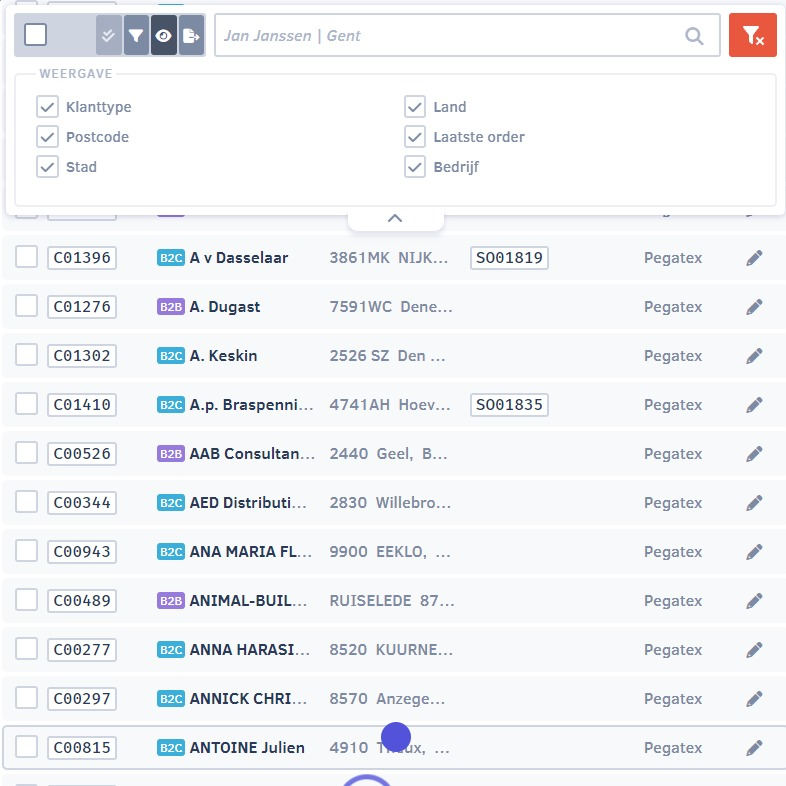786x786 pixels.
Task: Uncheck the Klanttype column checkbox
Action: pos(47,107)
